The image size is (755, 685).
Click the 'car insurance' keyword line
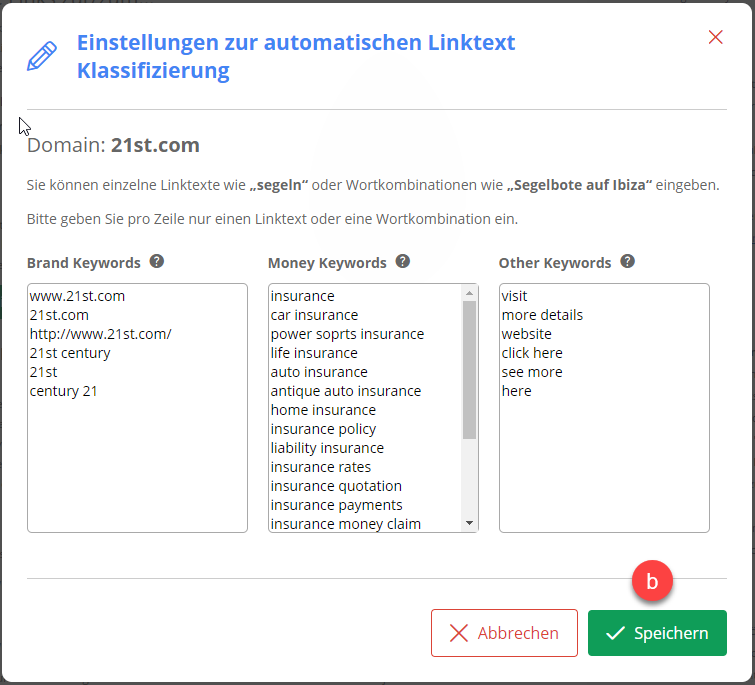[x=314, y=315]
